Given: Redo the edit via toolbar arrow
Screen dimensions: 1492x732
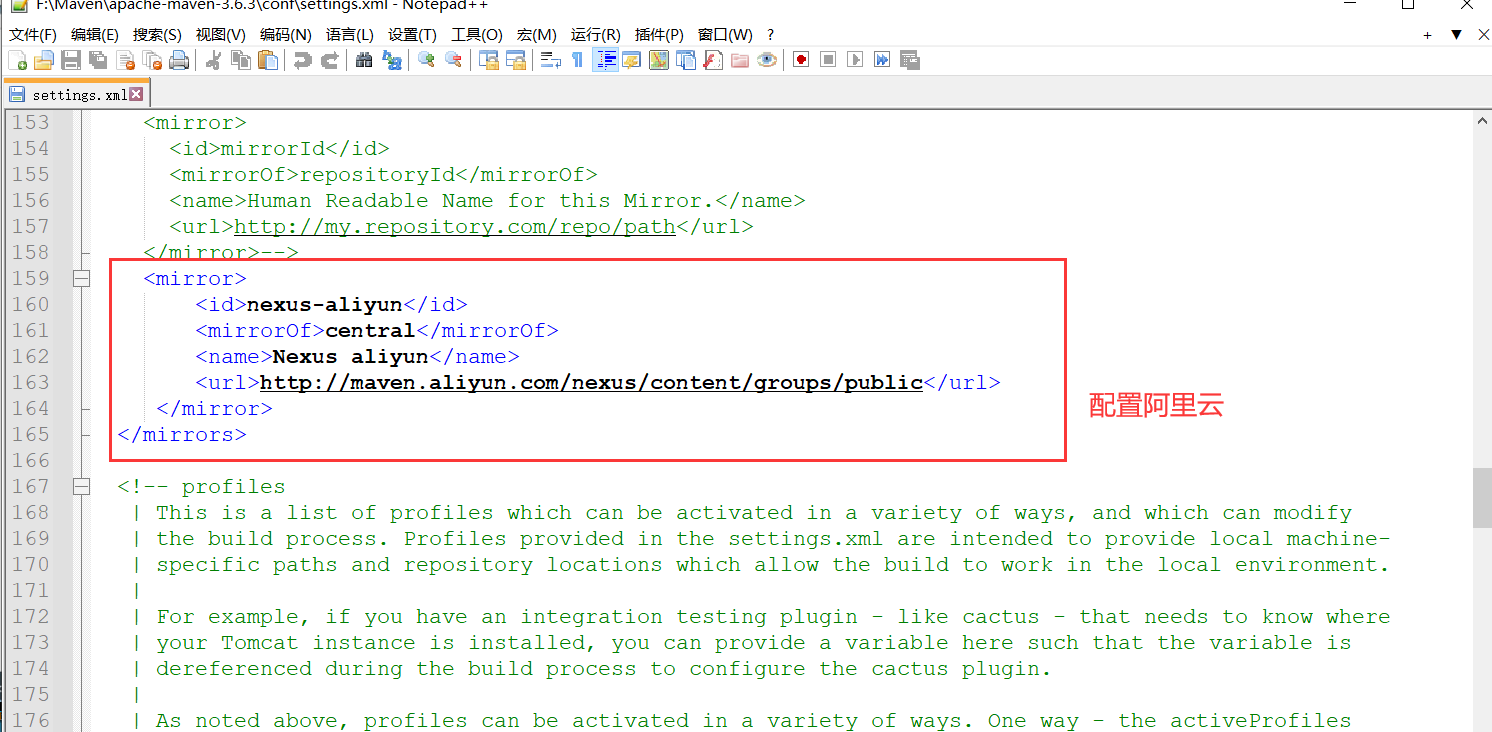Looking at the screenshot, I should [x=329, y=61].
